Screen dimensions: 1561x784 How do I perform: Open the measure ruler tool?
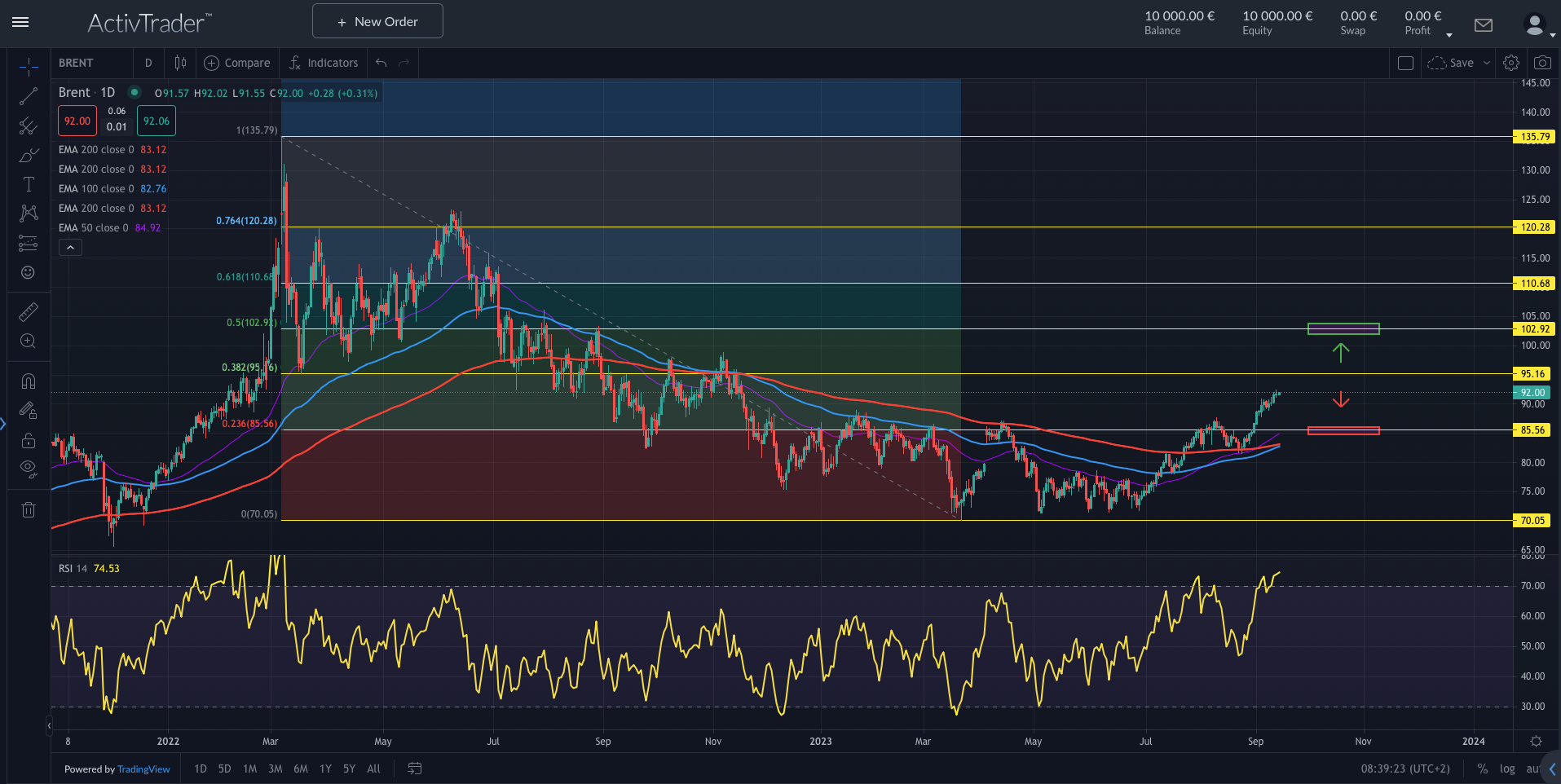click(29, 311)
